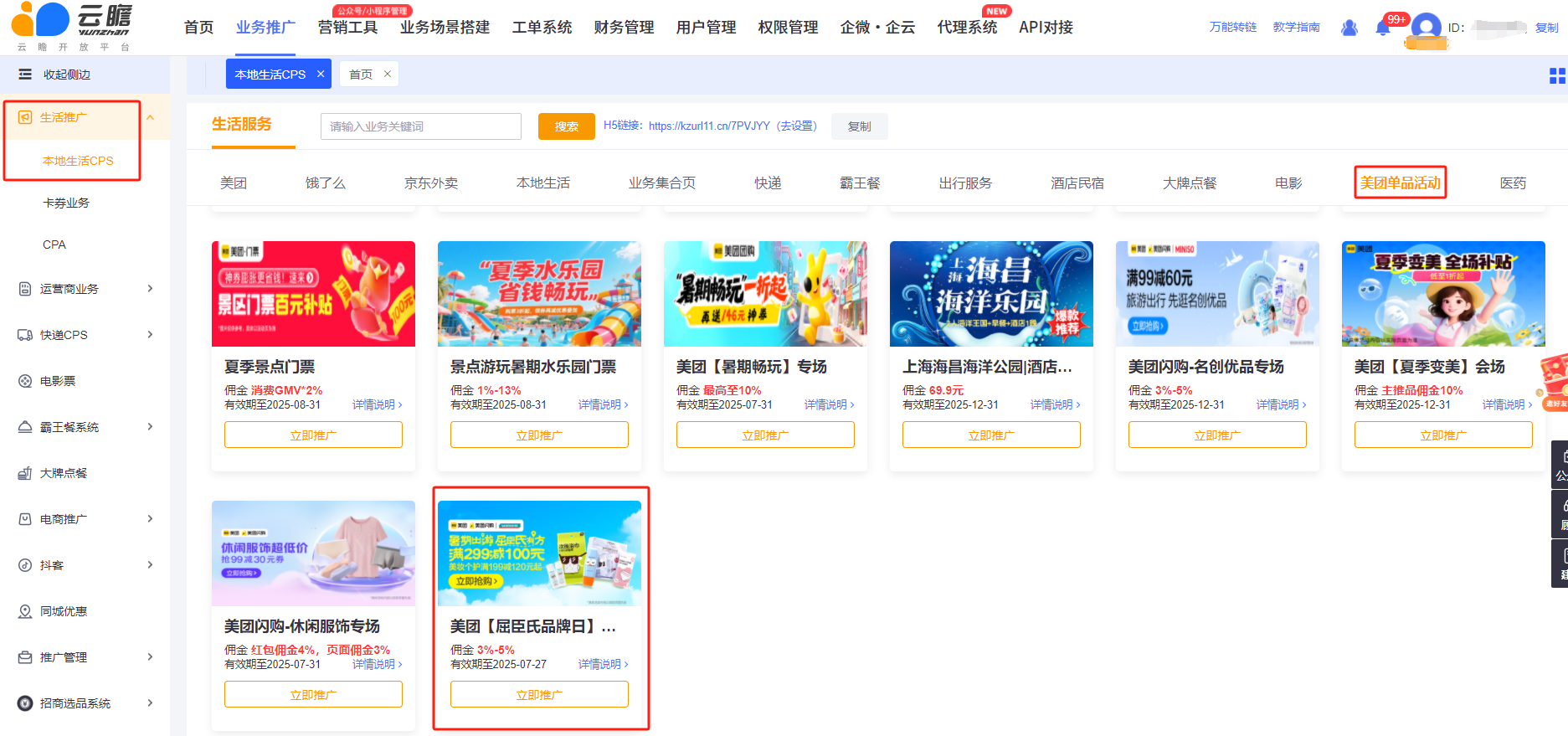Close the 本地生活CPS tab
Image resolution: width=1568 pixels, height=736 pixels.
[x=321, y=74]
